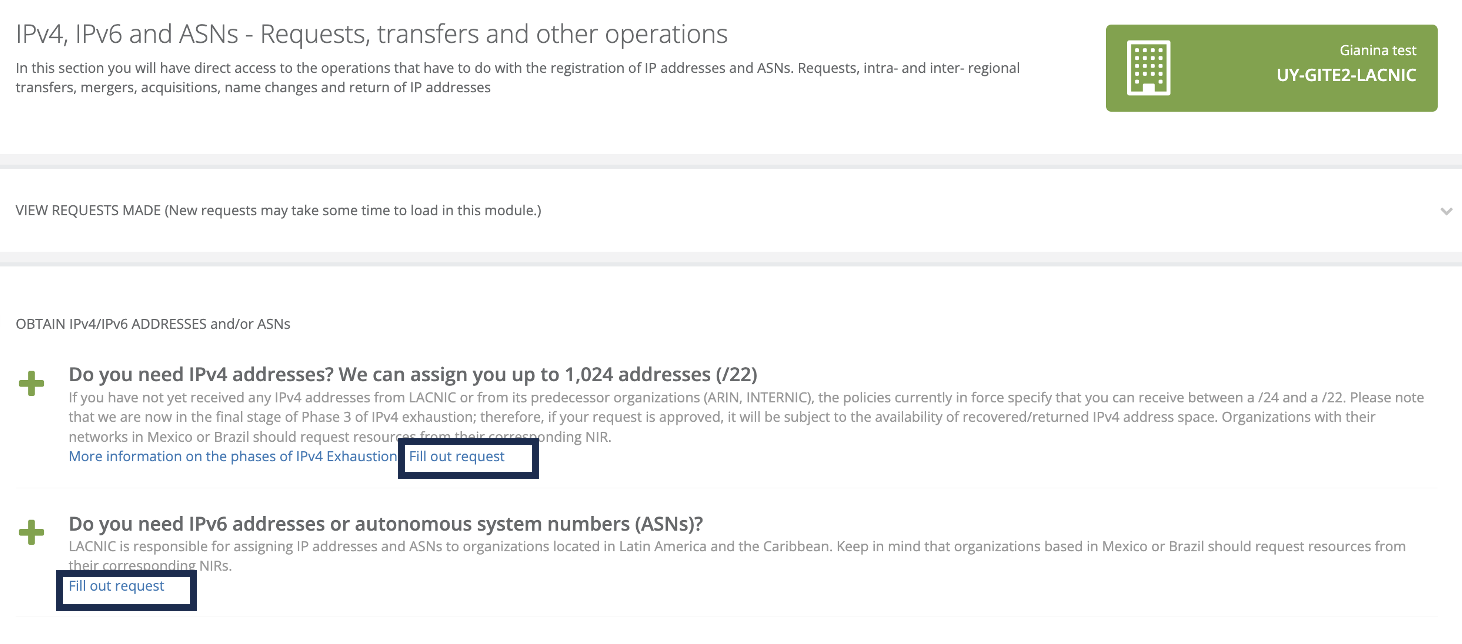
Task: Open the IPv6/ASN Fill out request link
Action: [116, 586]
